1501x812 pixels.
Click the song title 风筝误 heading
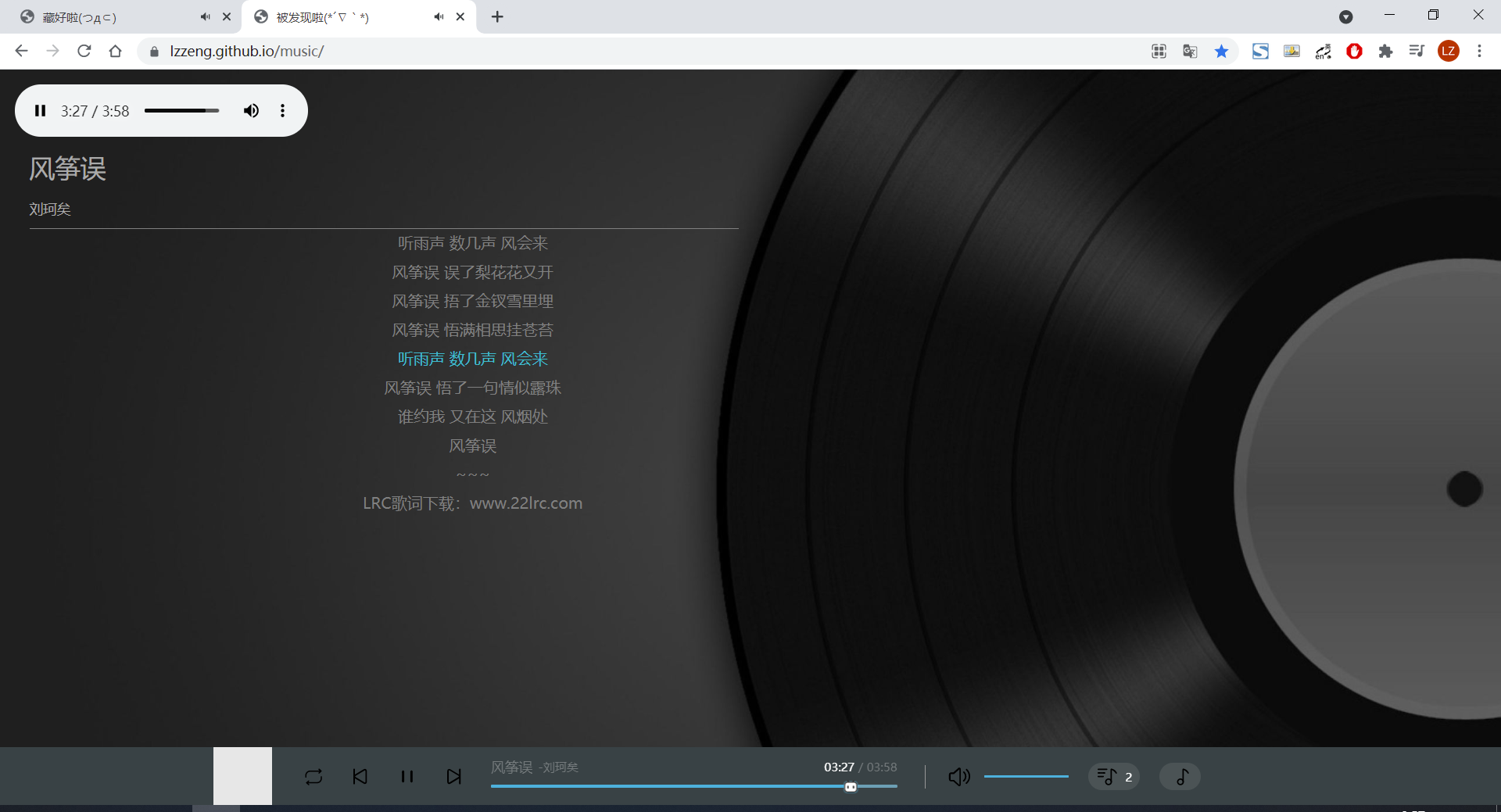coord(67,169)
